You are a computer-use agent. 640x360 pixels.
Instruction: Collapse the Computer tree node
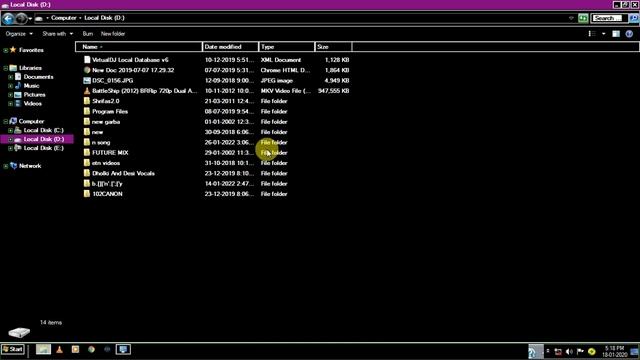[5, 122]
